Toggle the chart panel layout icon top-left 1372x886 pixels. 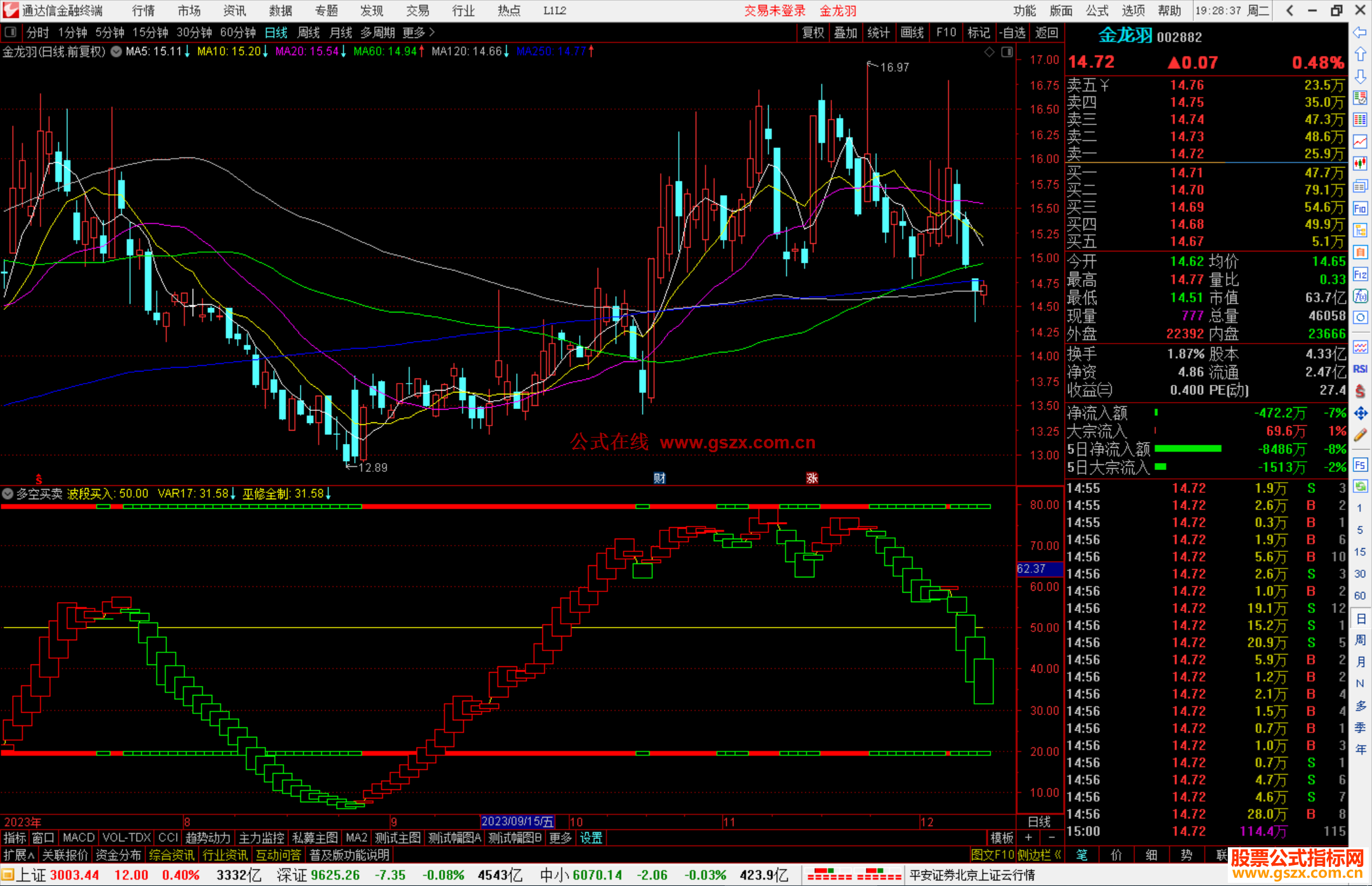[11, 32]
